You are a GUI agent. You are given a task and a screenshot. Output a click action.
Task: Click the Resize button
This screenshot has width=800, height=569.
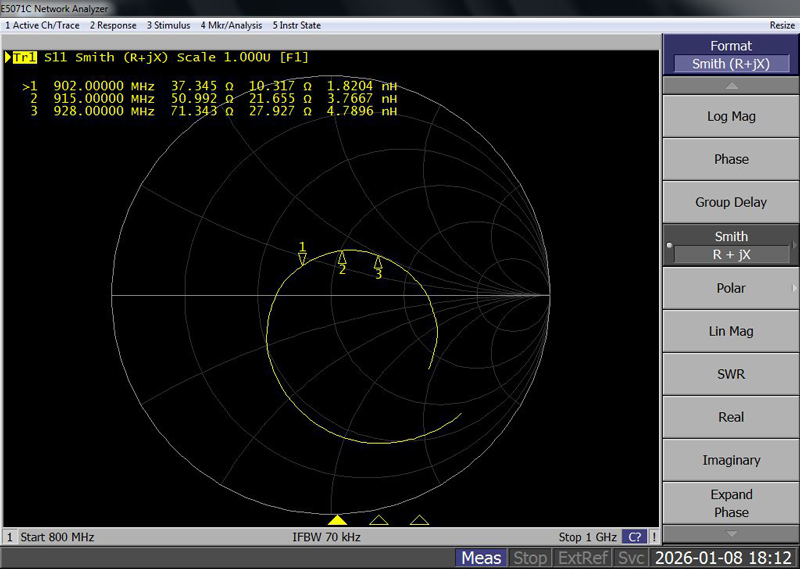tap(782, 25)
